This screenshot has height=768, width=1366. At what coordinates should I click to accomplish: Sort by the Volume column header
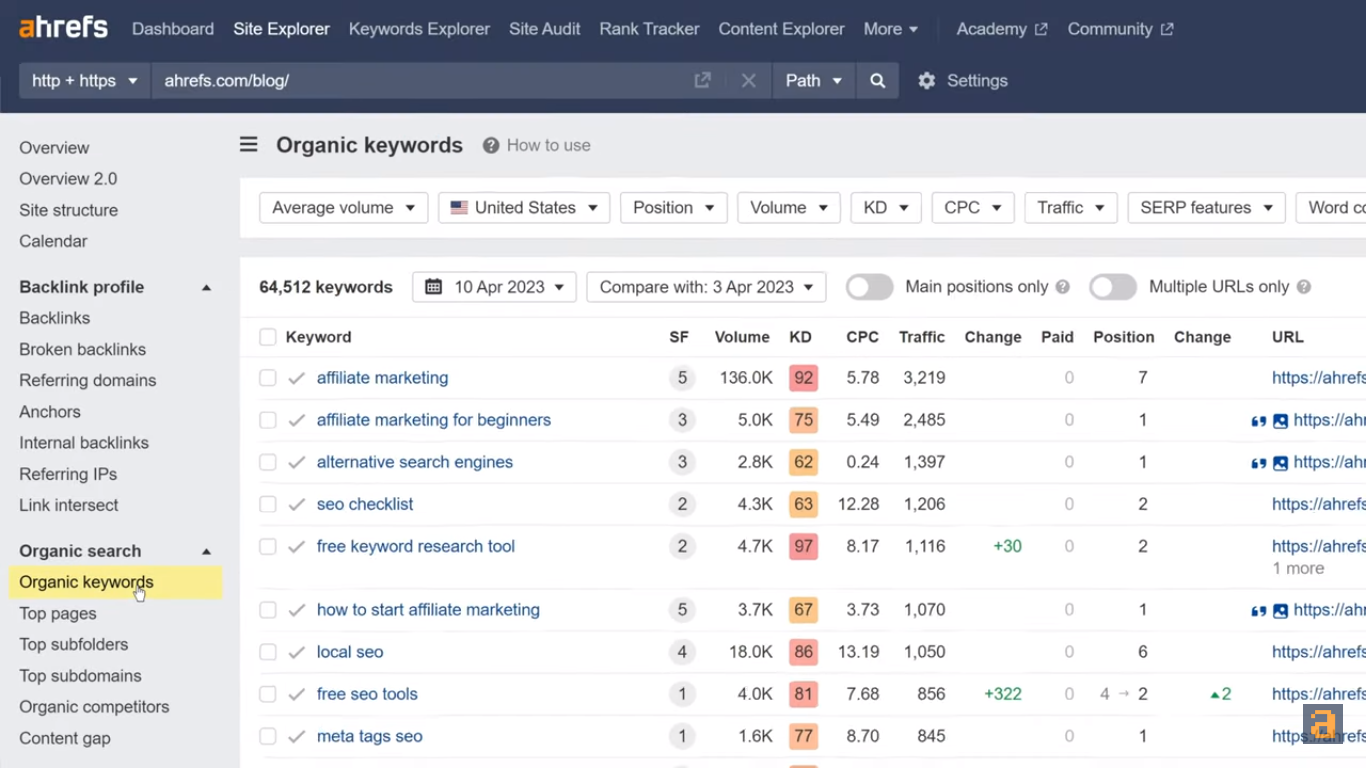pos(742,337)
